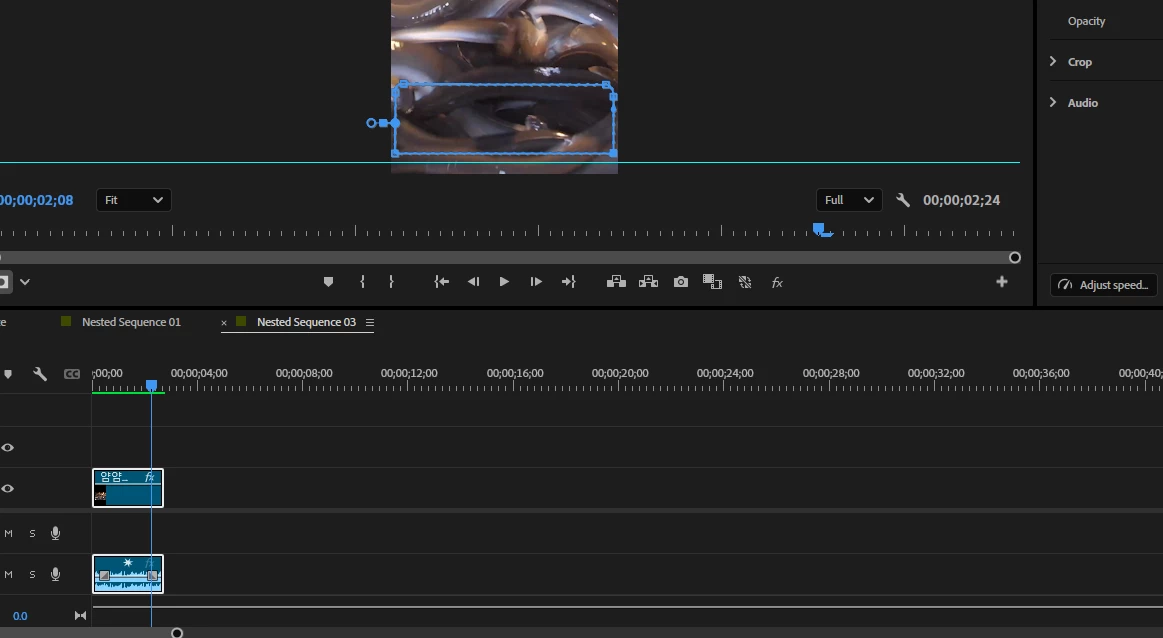Mute the upper audio track
The width and height of the screenshot is (1163, 638).
pos(8,533)
